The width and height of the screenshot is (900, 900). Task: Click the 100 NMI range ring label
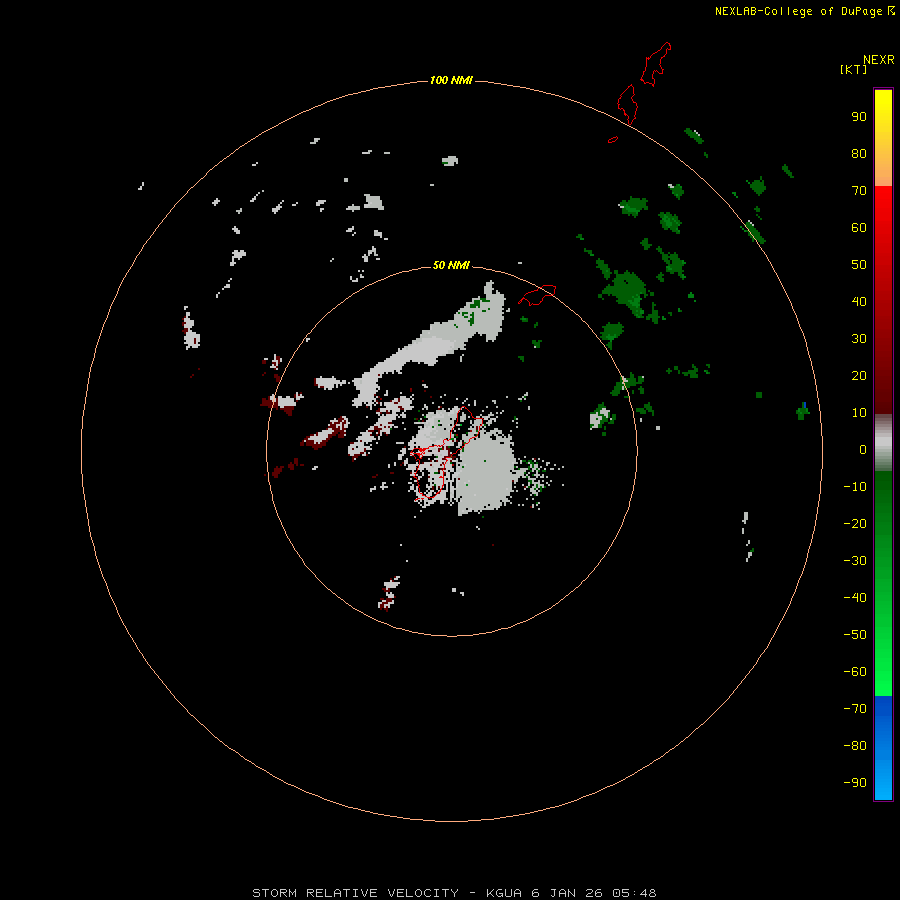pos(451,80)
